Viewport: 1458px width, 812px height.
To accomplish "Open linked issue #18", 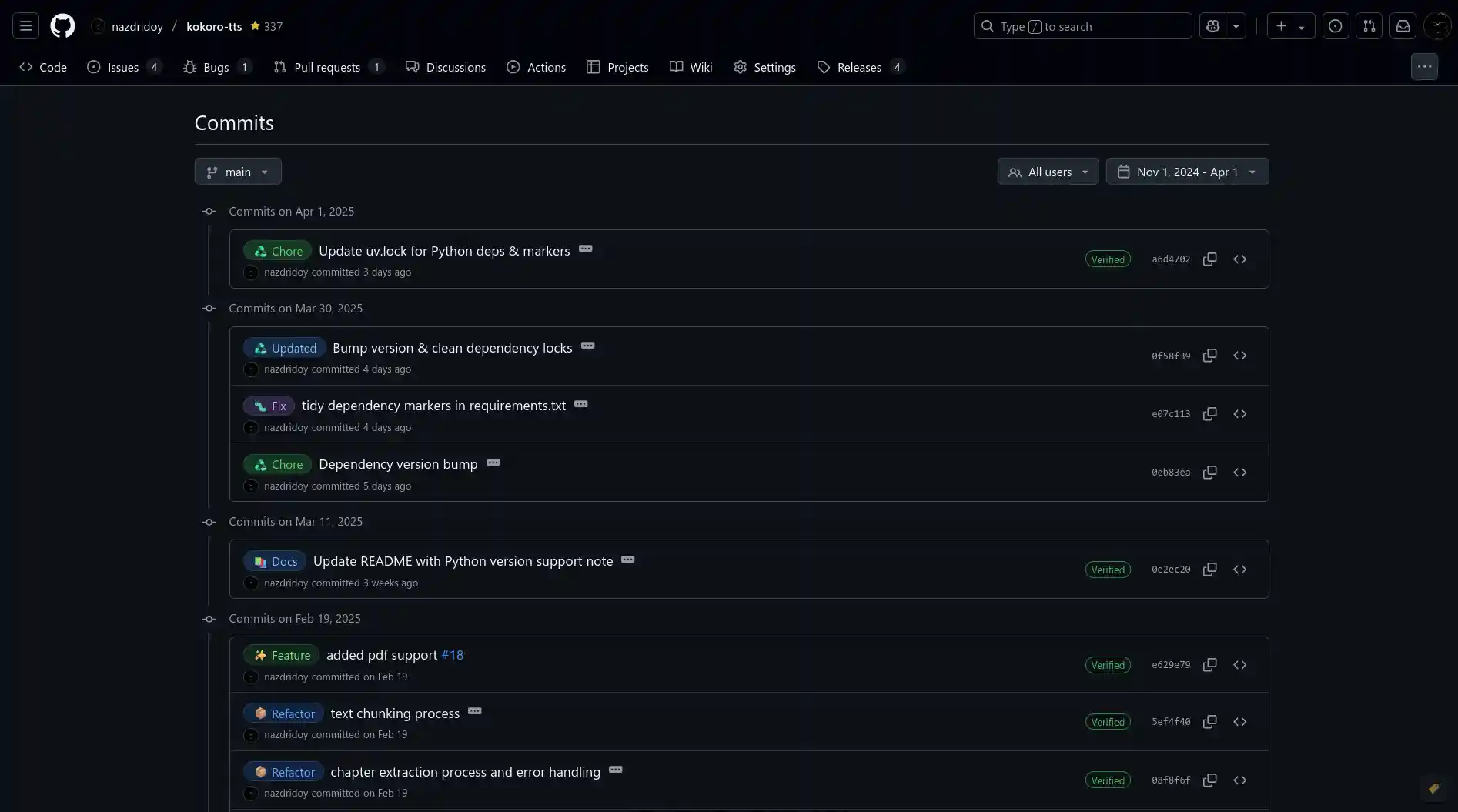I will coord(452,655).
